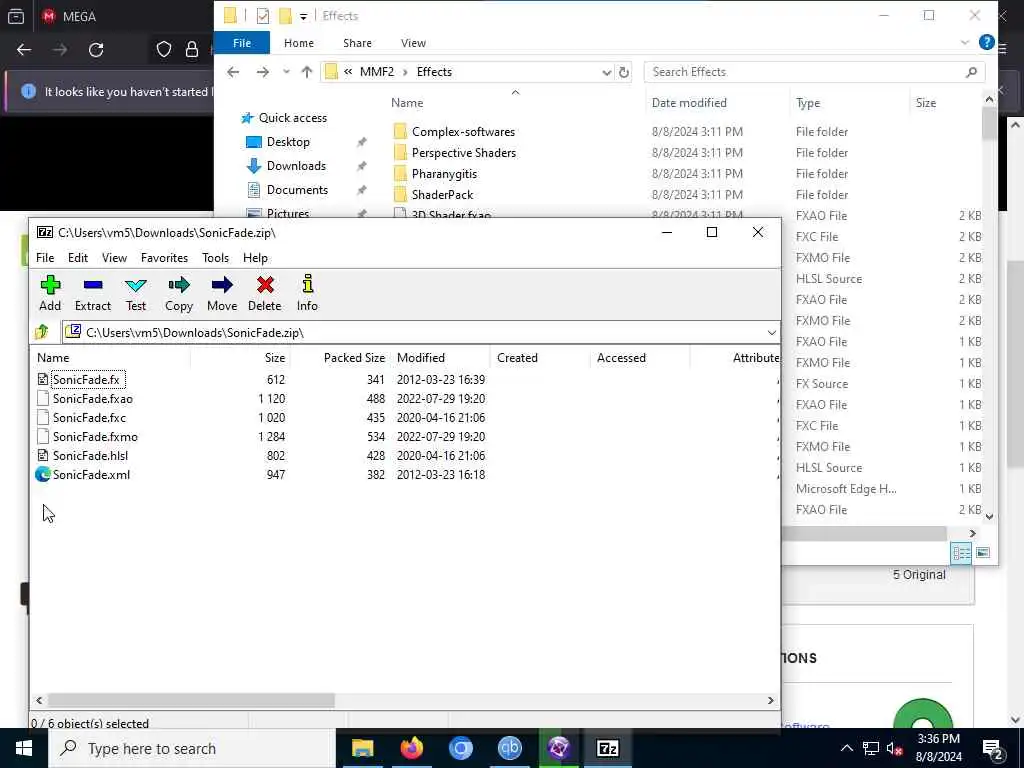Image resolution: width=1024 pixels, height=768 pixels.
Task: Select Downloads in Quick access
Action: click(296, 166)
